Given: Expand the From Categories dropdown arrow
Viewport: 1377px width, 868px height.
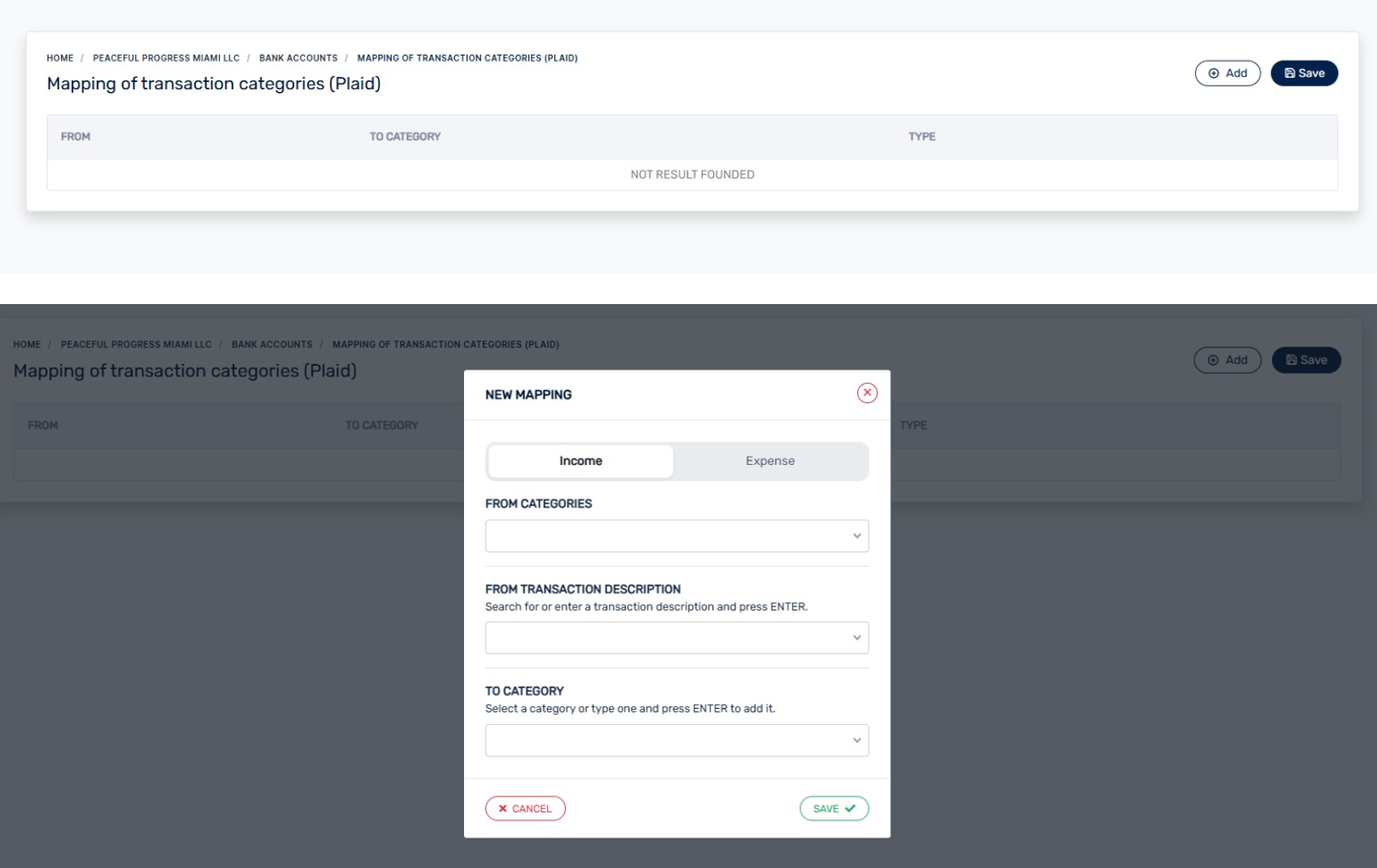Looking at the screenshot, I should 856,537.
